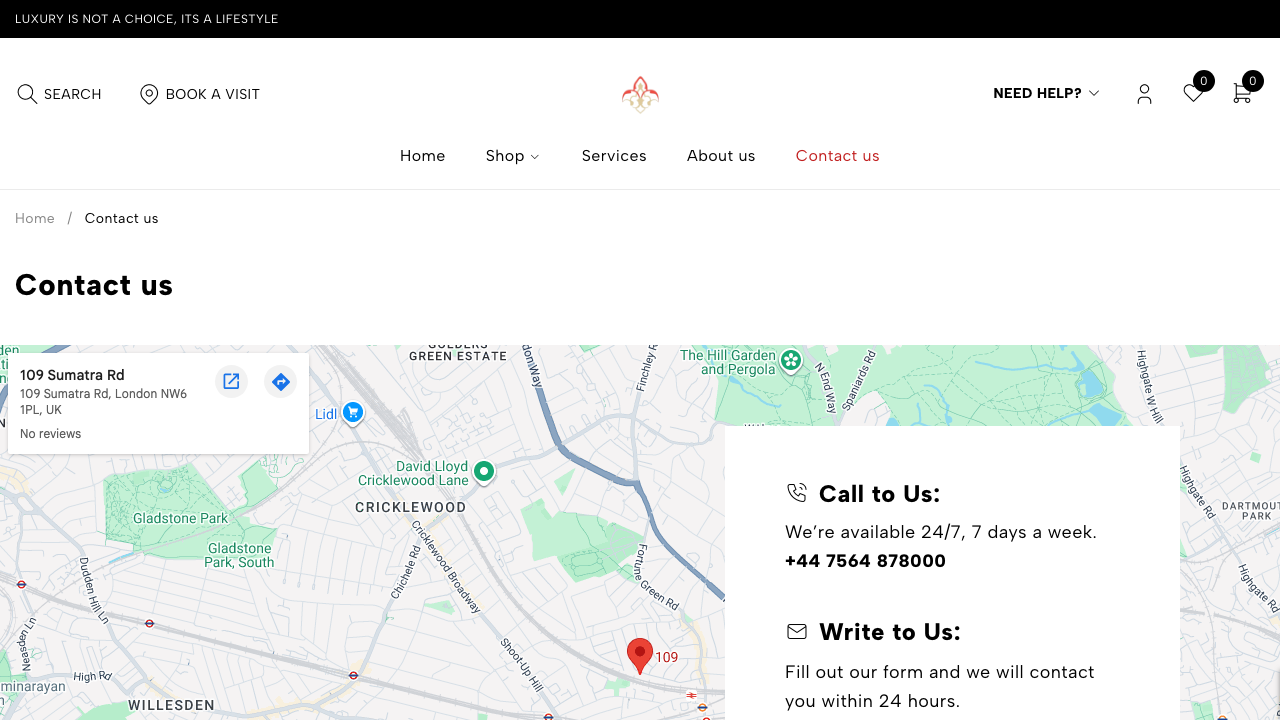Select the Contact us nav item
Screen dimensions: 1280x720
pos(837,156)
